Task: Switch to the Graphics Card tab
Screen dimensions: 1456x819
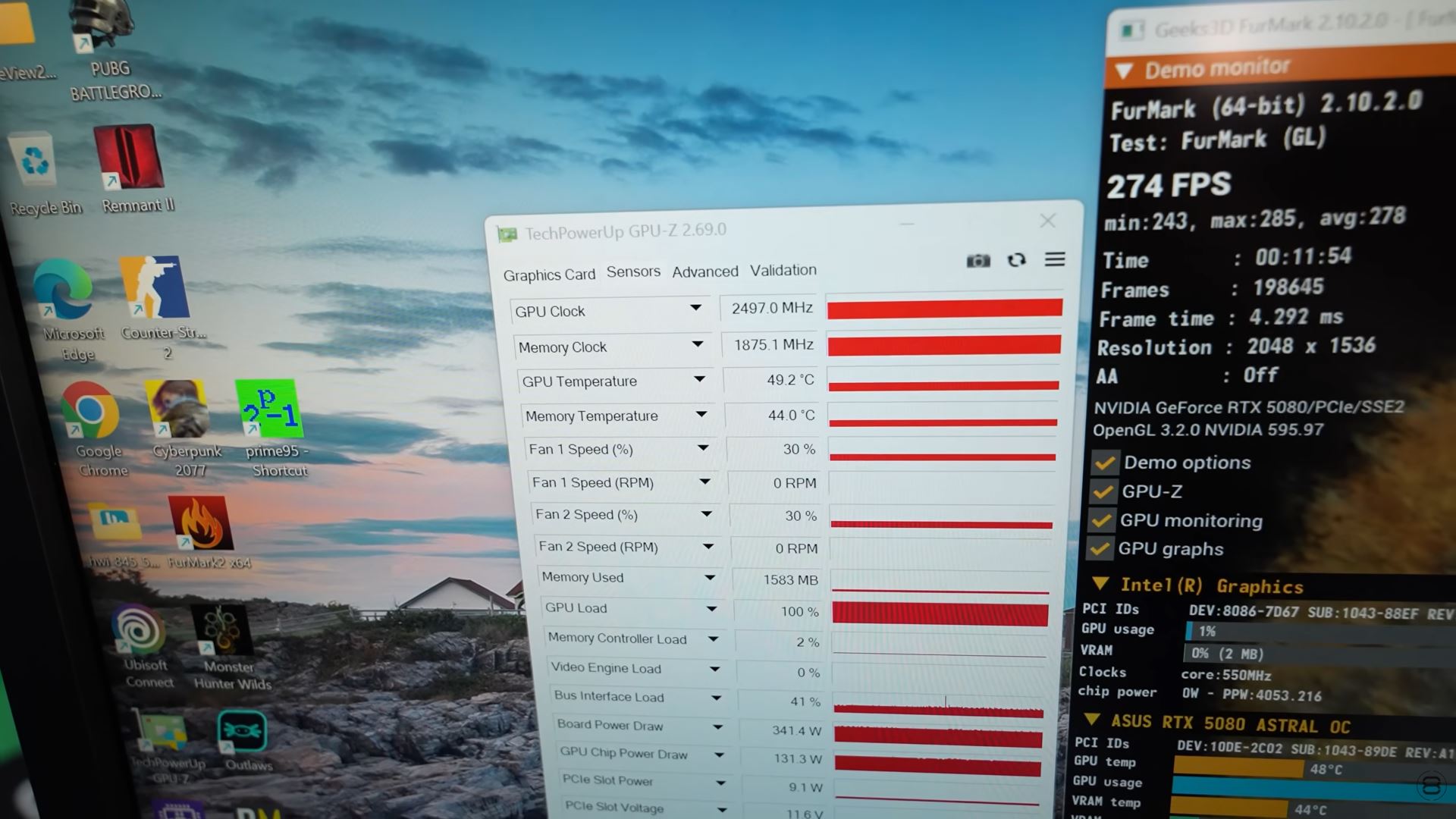Action: coord(549,275)
